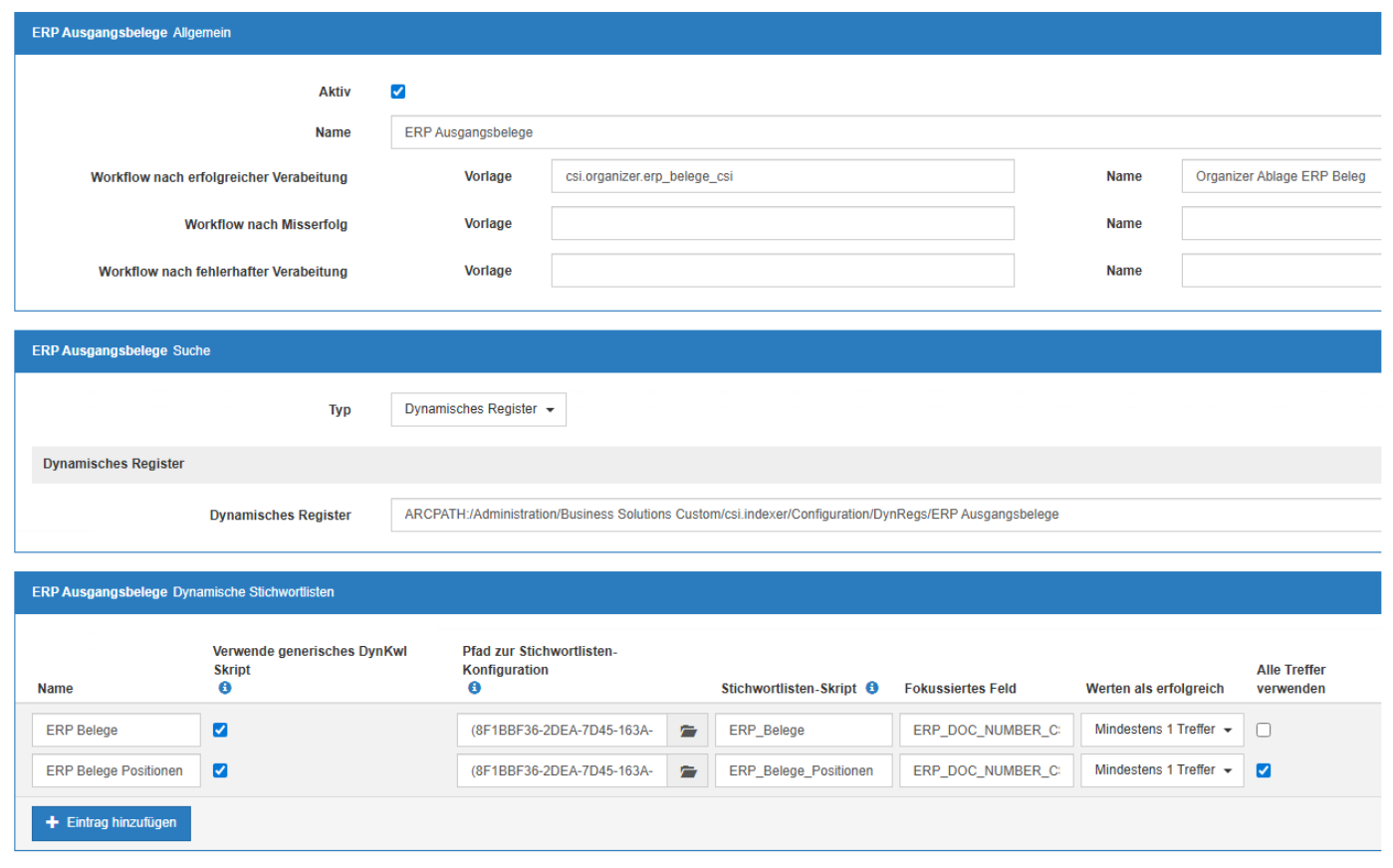Enable Alle Treffer verwenden for ERP Belege

(1264, 731)
